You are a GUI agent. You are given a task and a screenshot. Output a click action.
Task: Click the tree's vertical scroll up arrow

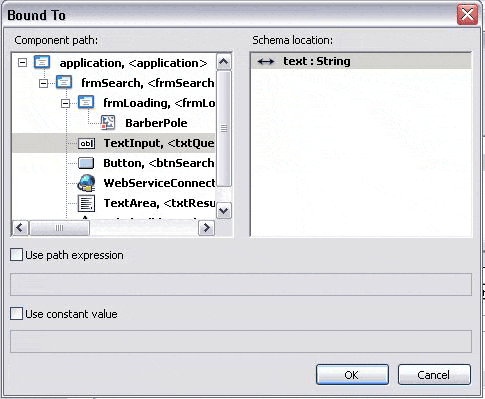(224, 62)
